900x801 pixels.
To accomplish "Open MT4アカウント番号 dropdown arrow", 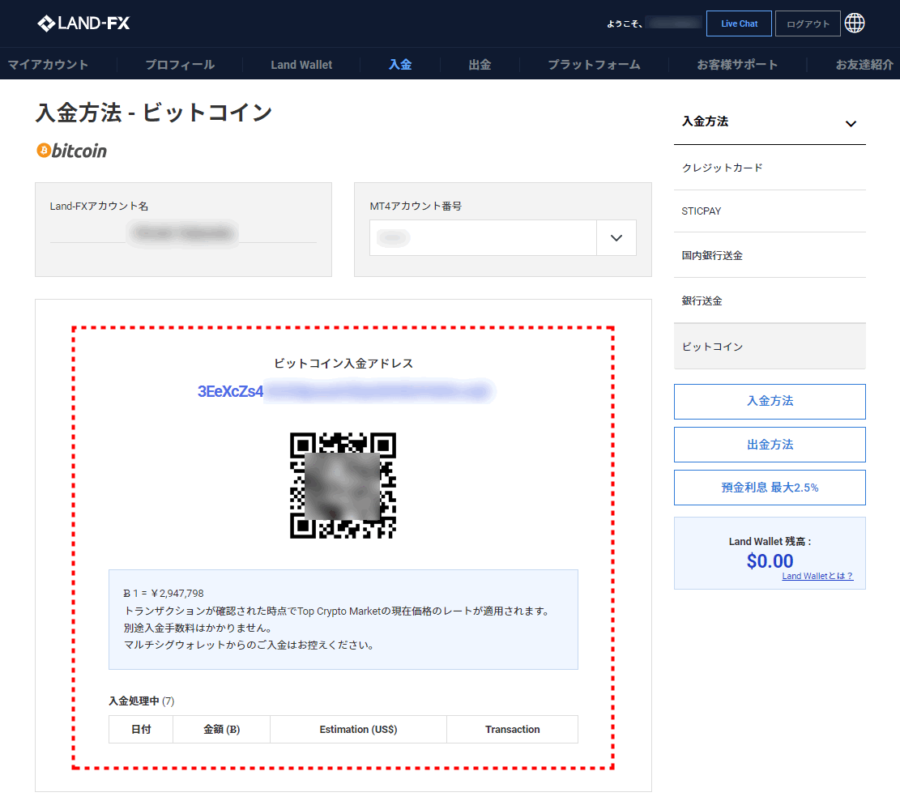I will coord(616,238).
